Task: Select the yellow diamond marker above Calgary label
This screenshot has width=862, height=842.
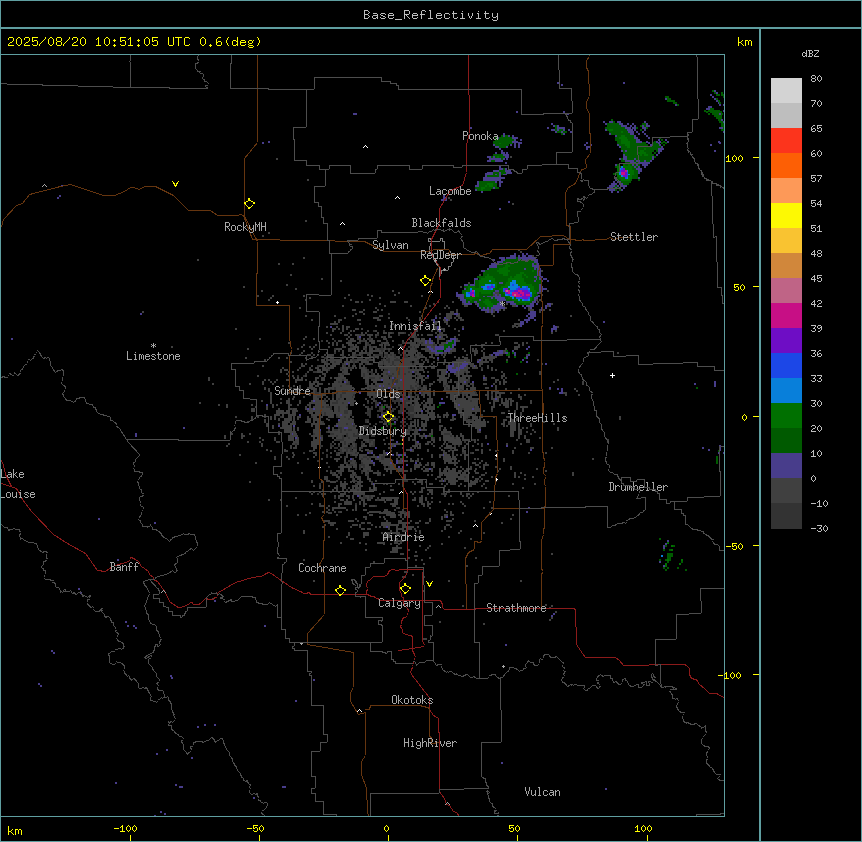Action: (x=405, y=589)
